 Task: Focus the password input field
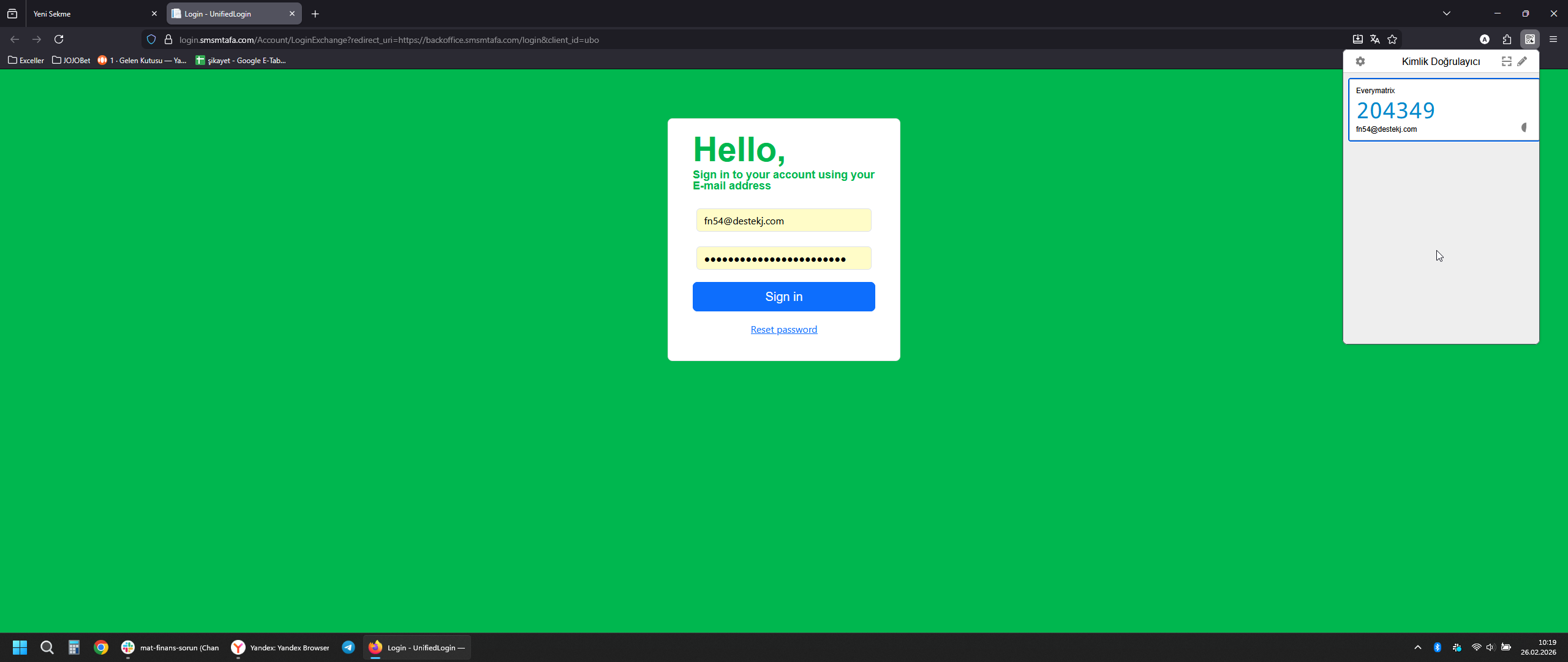[x=783, y=259]
